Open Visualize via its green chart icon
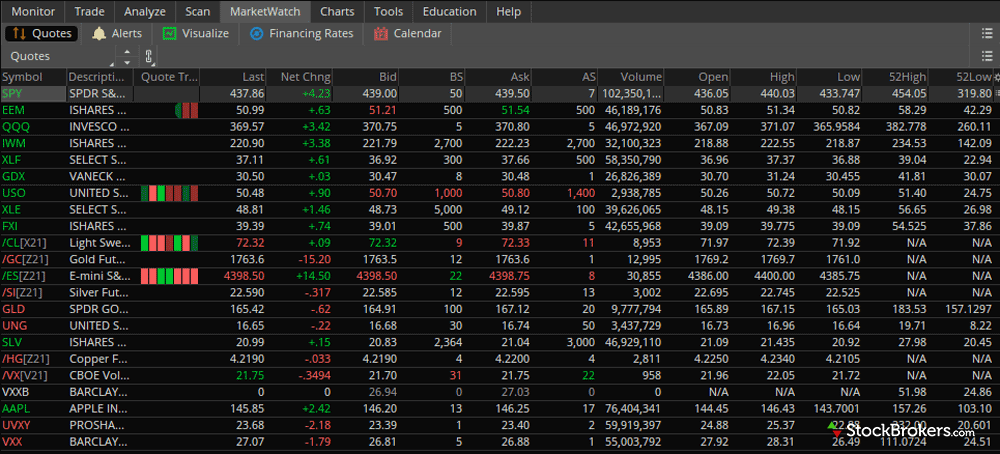 [x=170, y=33]
